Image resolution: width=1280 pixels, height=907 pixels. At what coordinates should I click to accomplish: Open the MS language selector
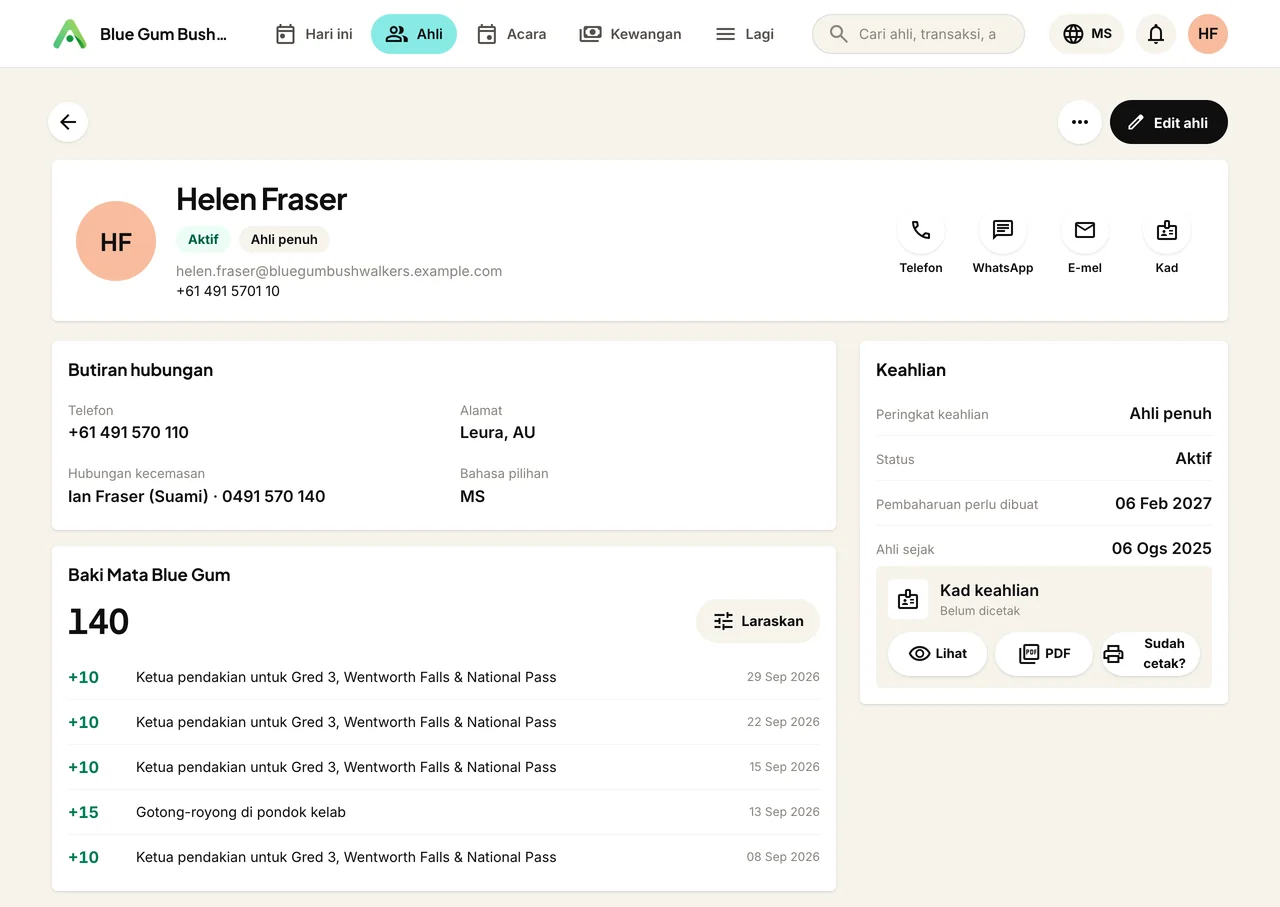(1087, 34)
